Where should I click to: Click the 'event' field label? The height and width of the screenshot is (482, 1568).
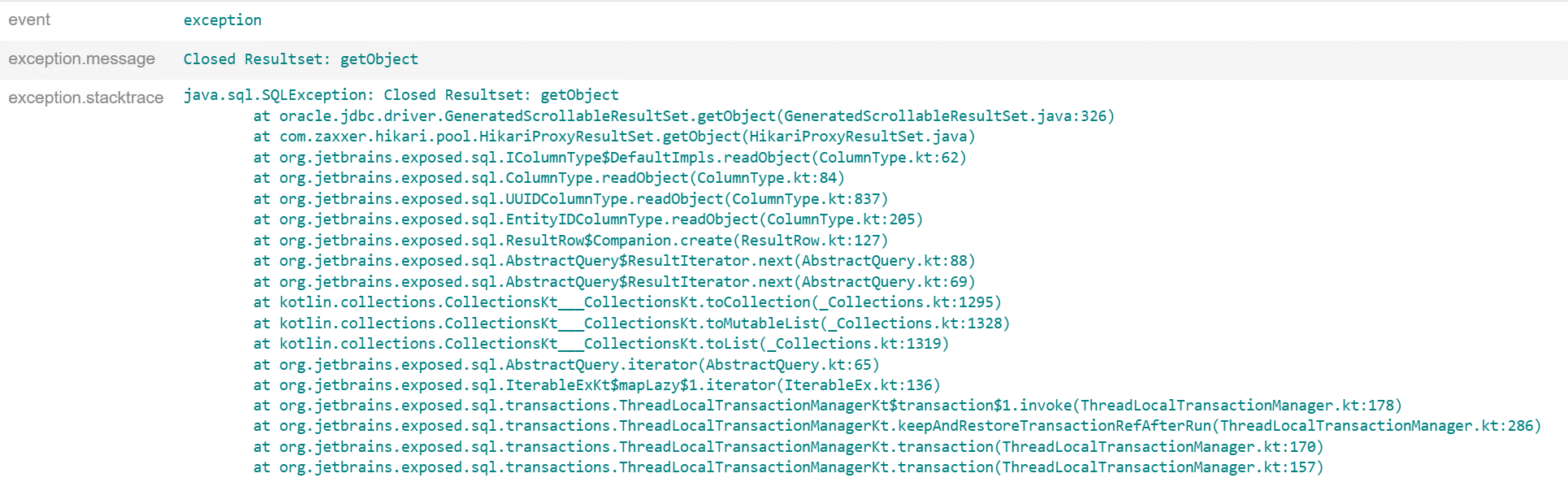pos(29,20)
